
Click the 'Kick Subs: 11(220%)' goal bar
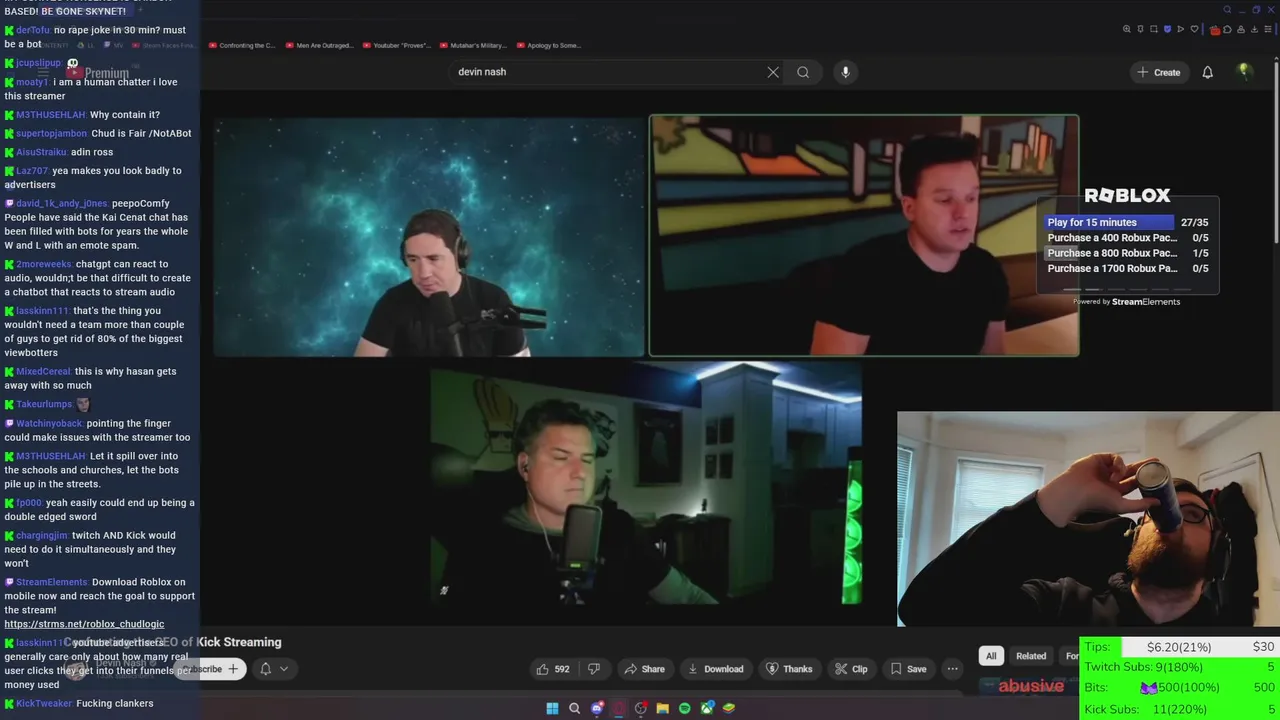click(1180, 709)
